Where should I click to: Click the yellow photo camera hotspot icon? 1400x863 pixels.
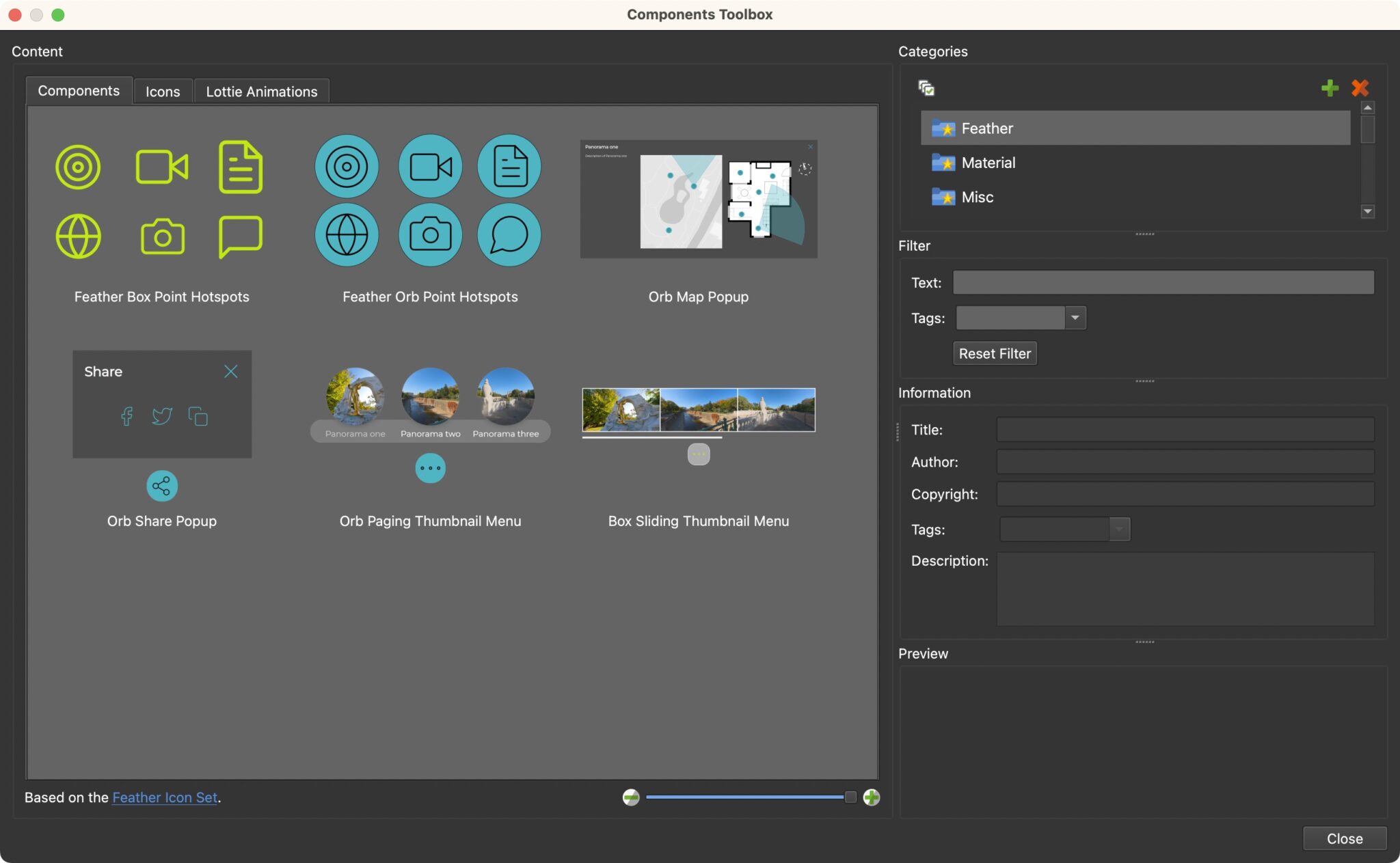[162, 237]
